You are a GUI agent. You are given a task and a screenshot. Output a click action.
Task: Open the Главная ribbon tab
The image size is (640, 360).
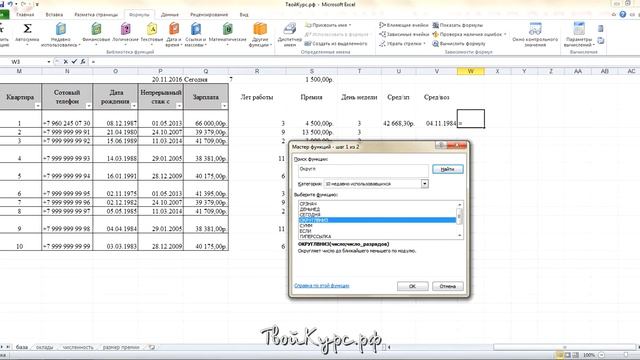[x=25, y=15]
